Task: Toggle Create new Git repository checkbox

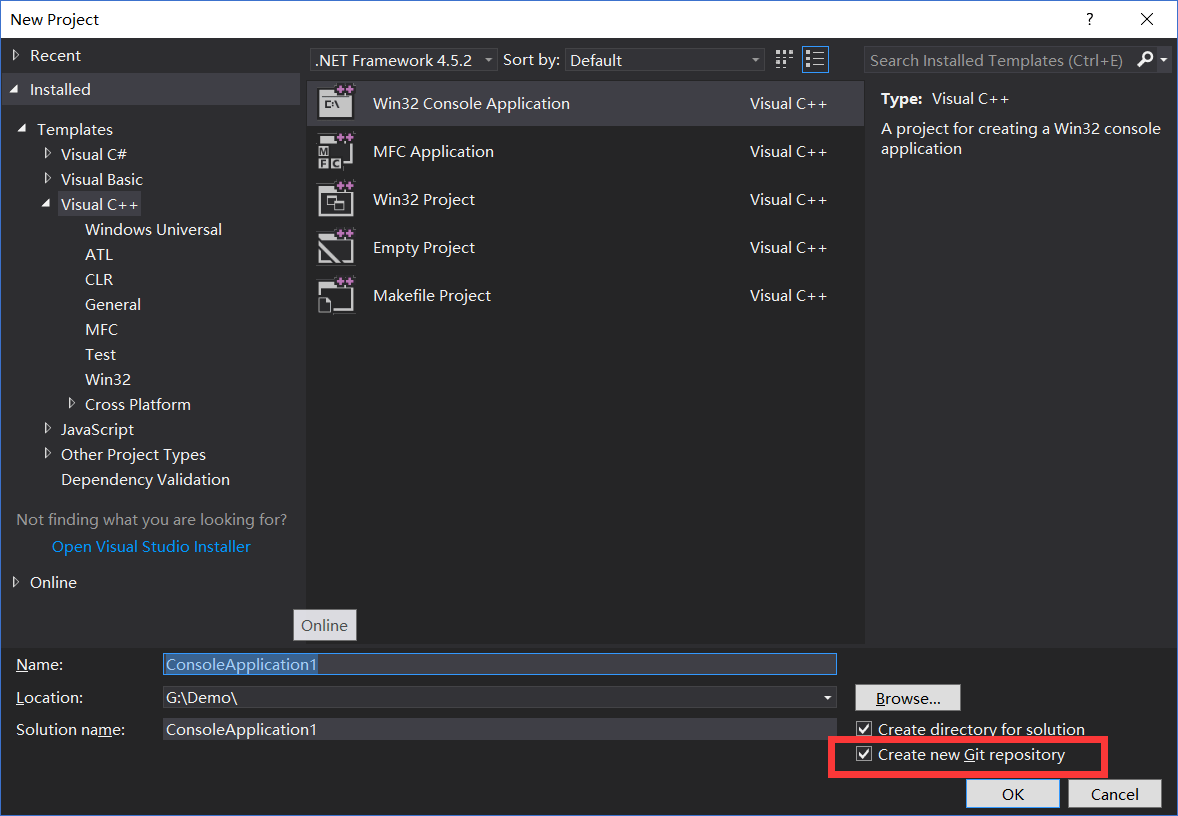Action: [x=865, y=754]
